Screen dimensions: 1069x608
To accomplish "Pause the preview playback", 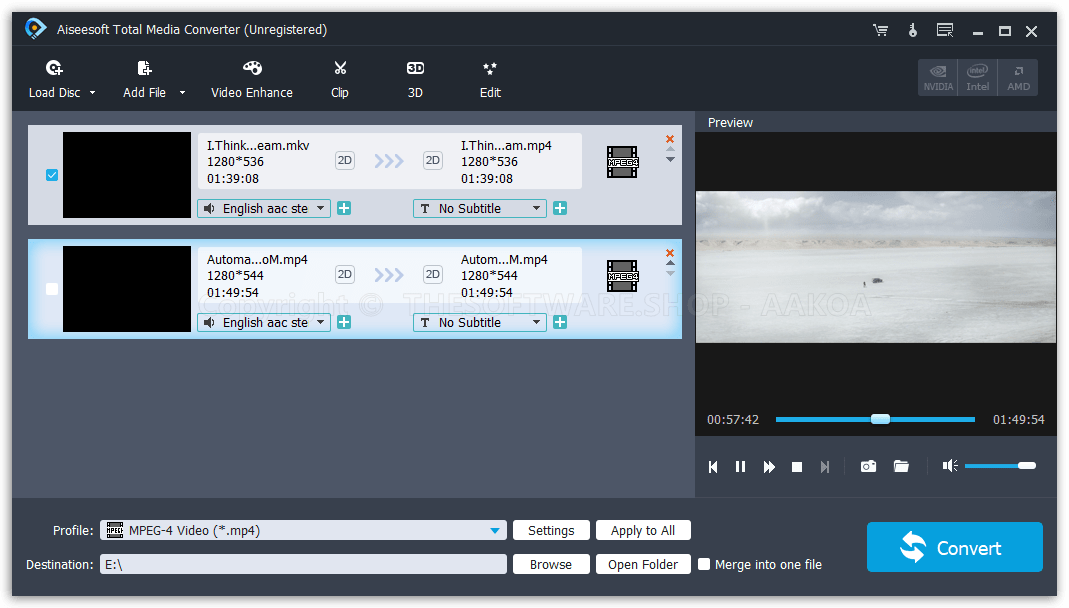I will 740,467.
